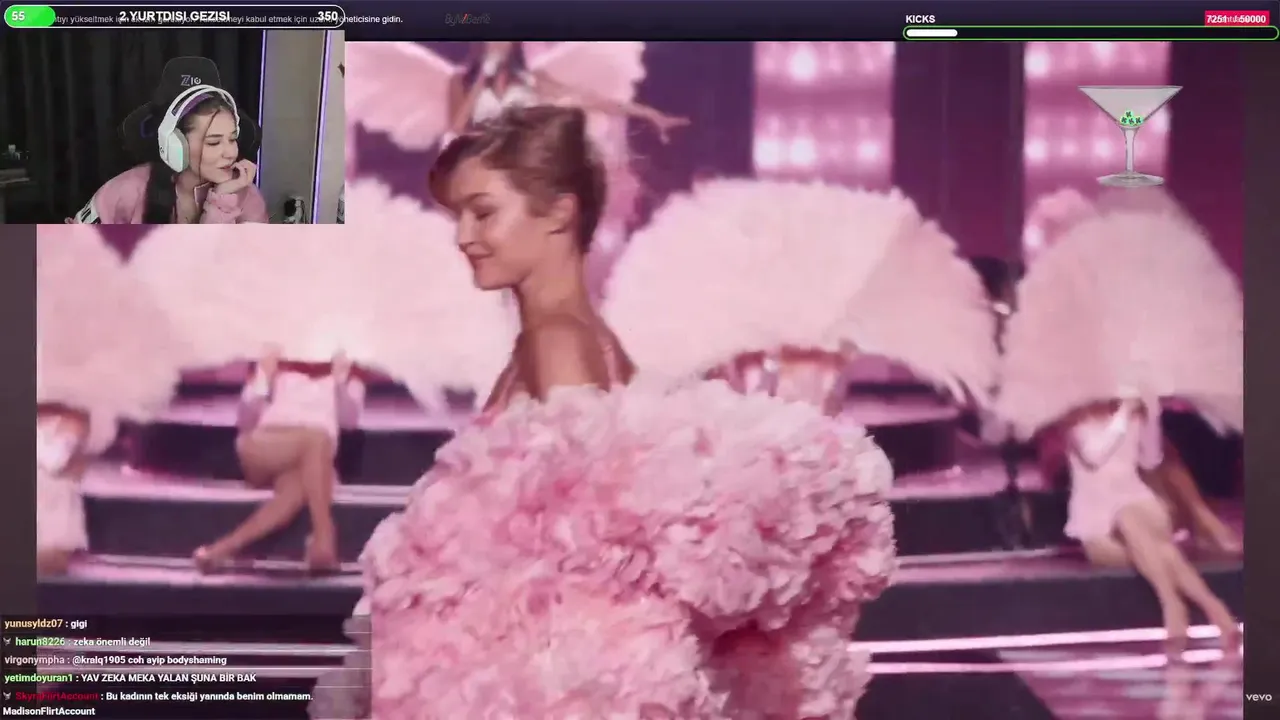Open yunusyldz07 chat username
The height and width of the screenshot is (720, 1280).
33,624
